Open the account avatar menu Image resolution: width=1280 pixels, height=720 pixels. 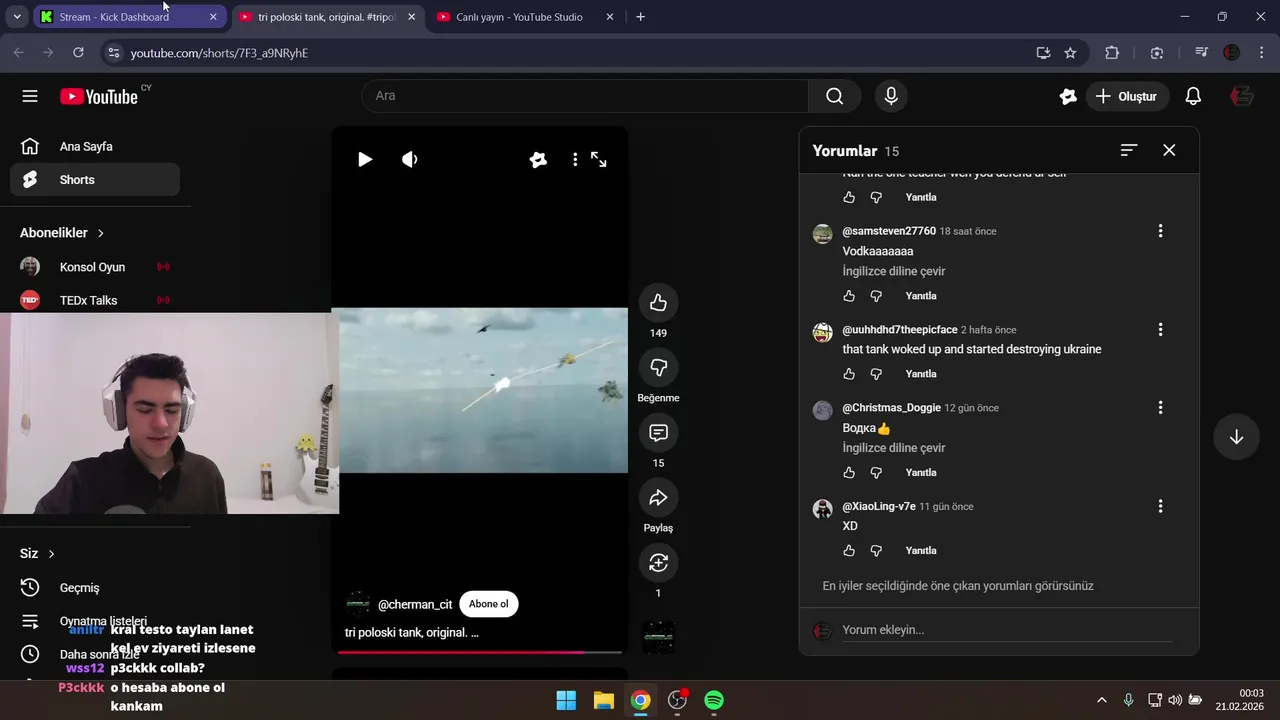tap(1241, 96)
